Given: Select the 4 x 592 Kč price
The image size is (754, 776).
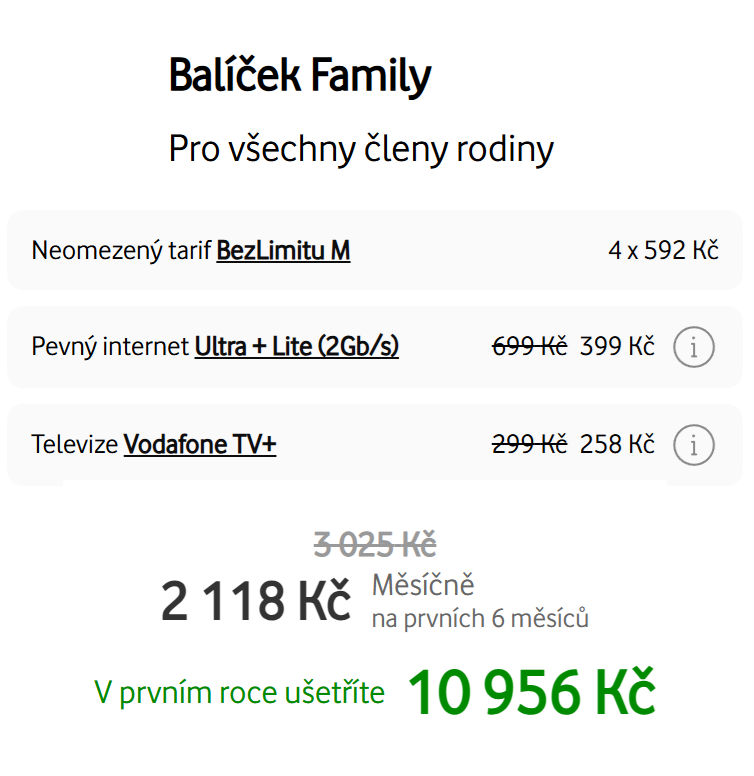Looking at the screenshot, I should tap(663, 250).
